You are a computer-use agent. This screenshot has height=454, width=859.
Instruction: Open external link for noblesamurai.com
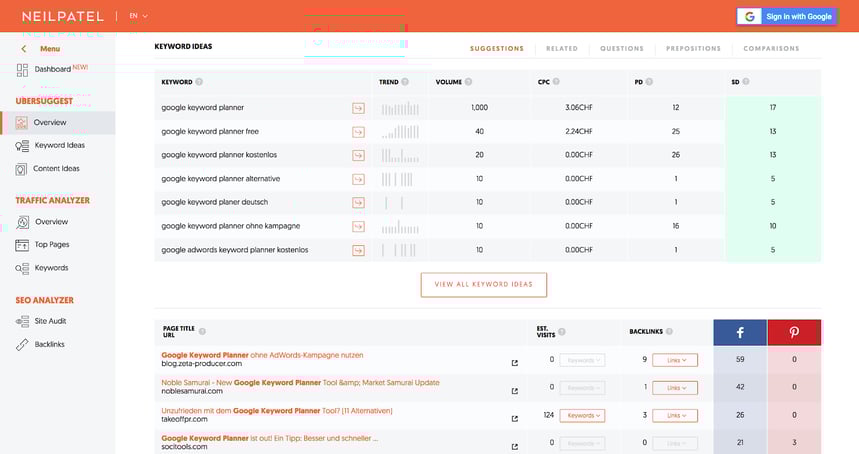click(x=514, y=391)
